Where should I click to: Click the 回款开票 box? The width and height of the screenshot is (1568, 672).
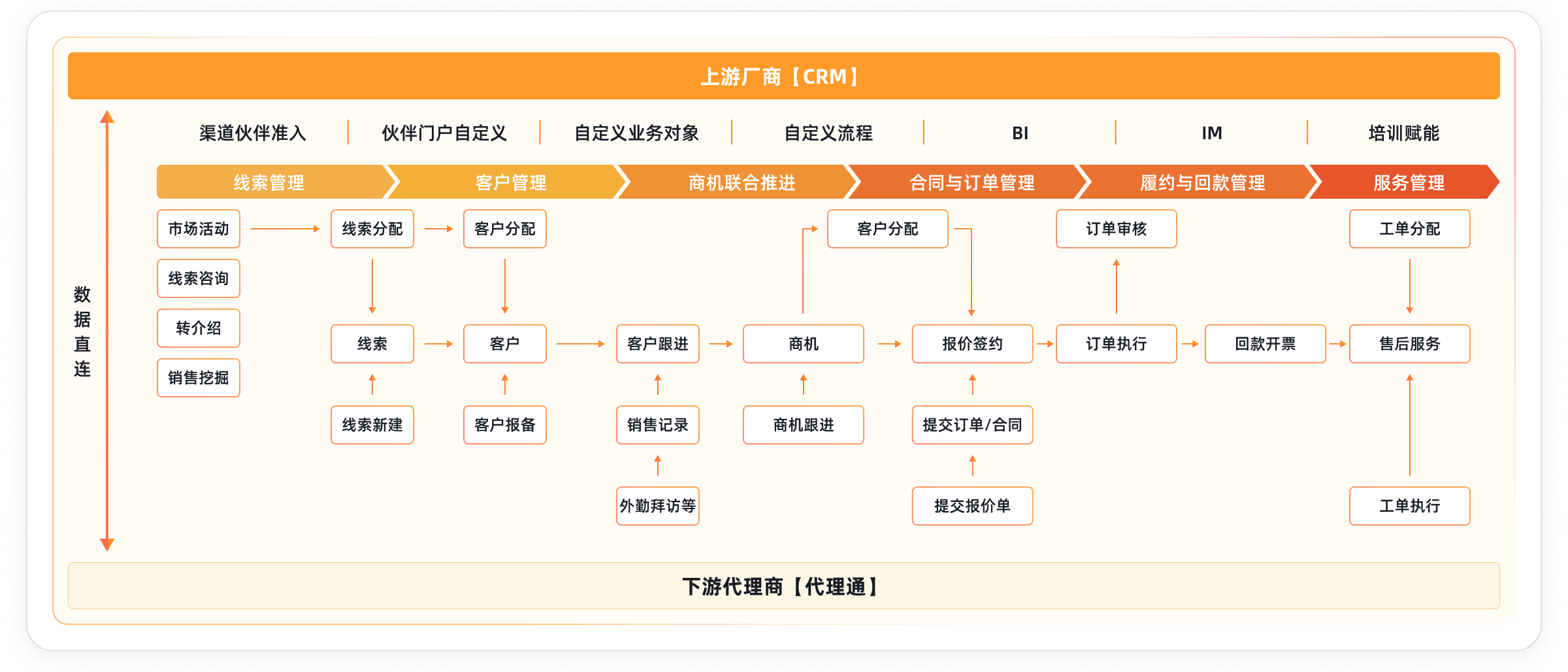[1265, 344]
